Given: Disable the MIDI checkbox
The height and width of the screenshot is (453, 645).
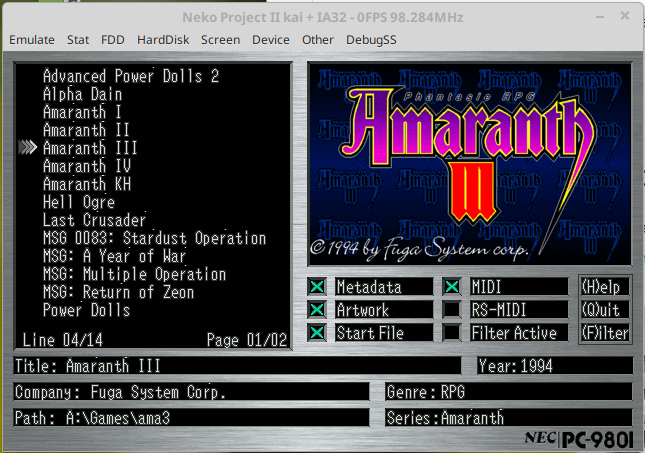Looking at the screenshot, I should coord(453,287).
